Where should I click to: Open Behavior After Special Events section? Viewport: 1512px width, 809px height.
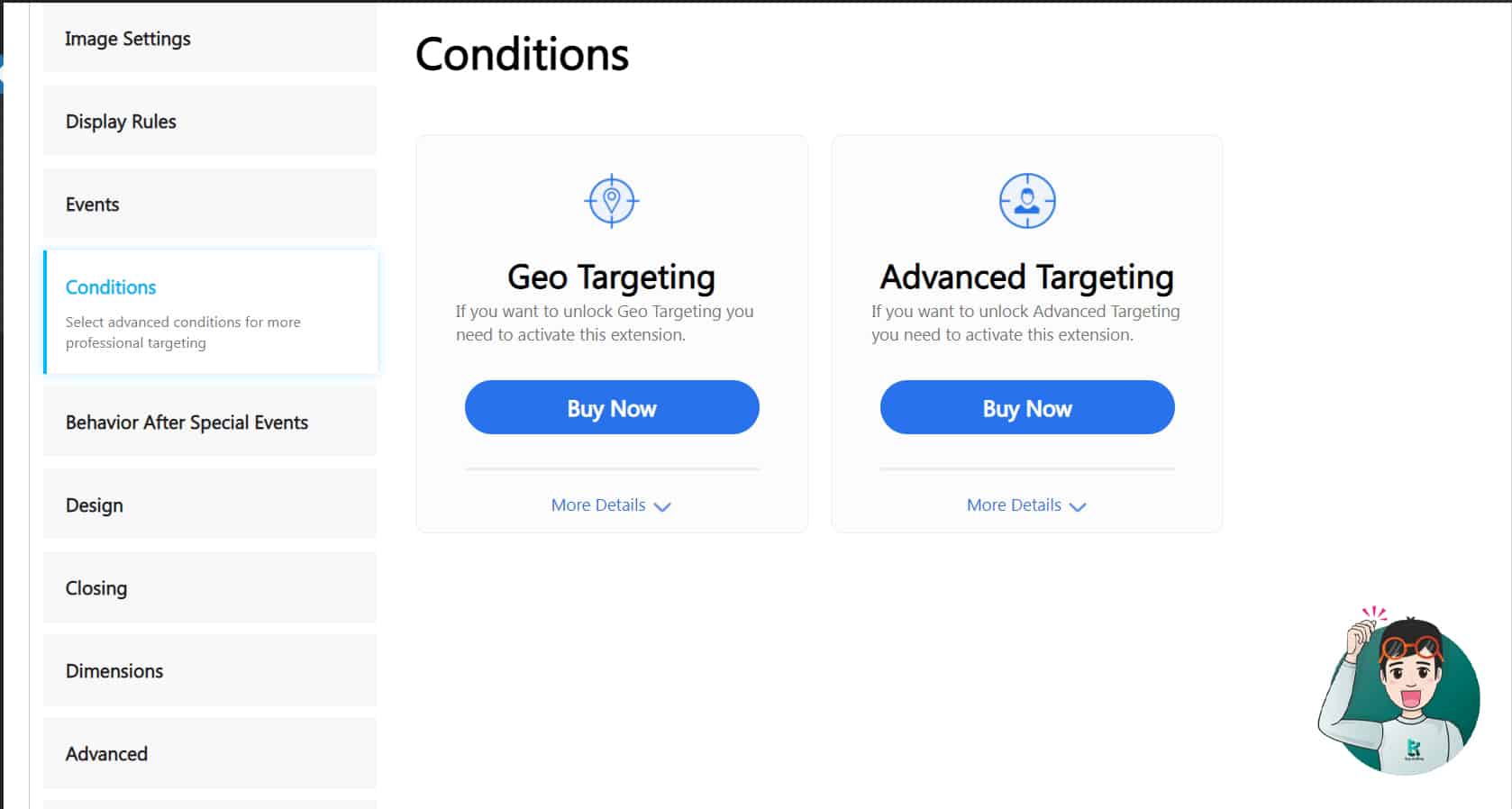210,422
